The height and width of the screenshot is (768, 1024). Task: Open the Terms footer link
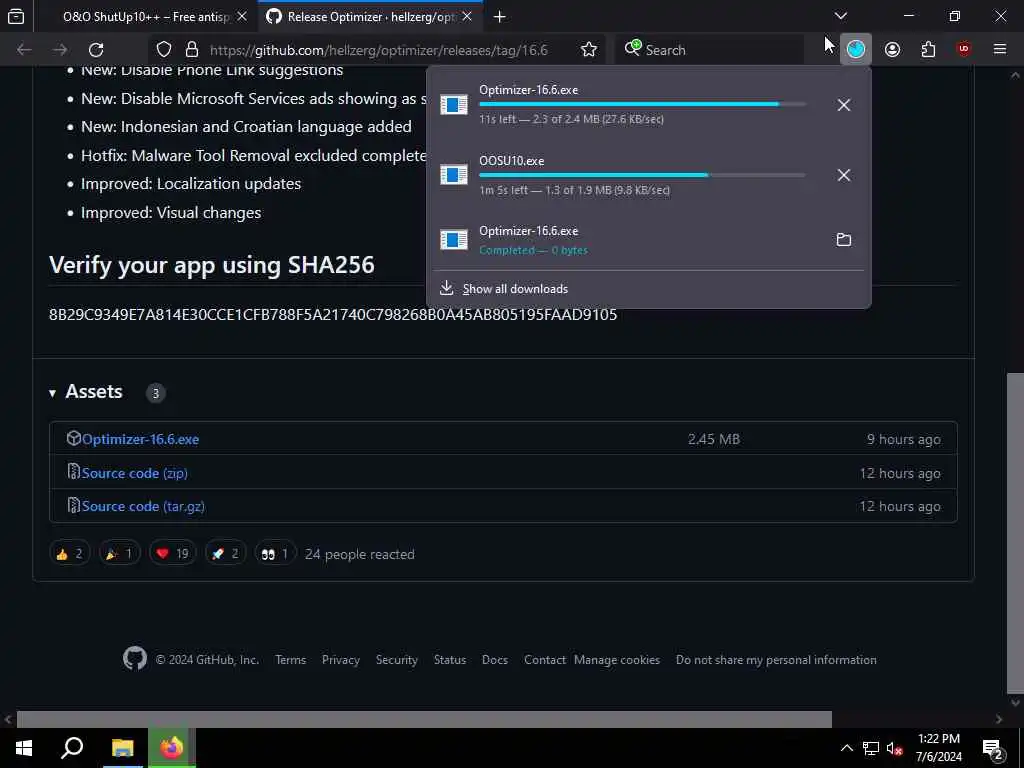coord(291,660)
